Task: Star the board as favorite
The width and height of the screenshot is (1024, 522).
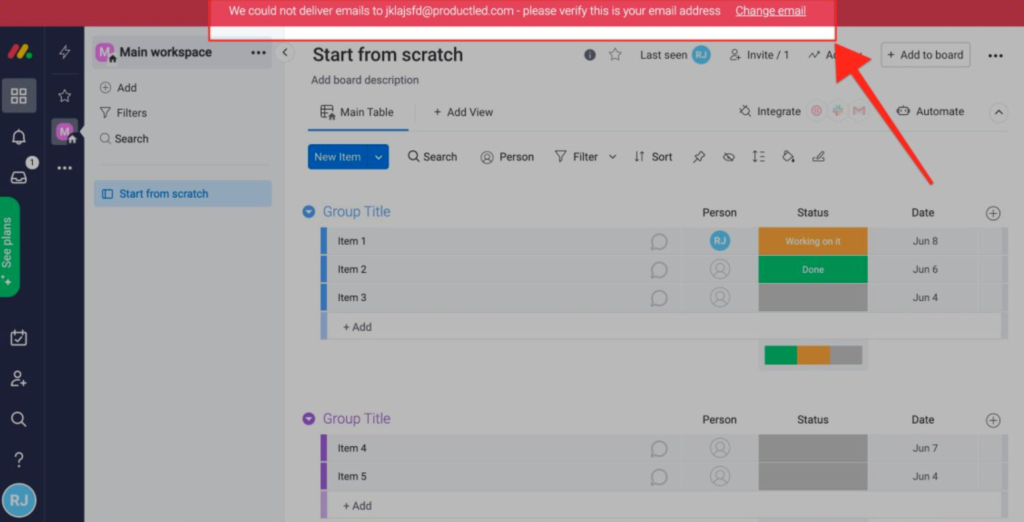Action: 615,55
